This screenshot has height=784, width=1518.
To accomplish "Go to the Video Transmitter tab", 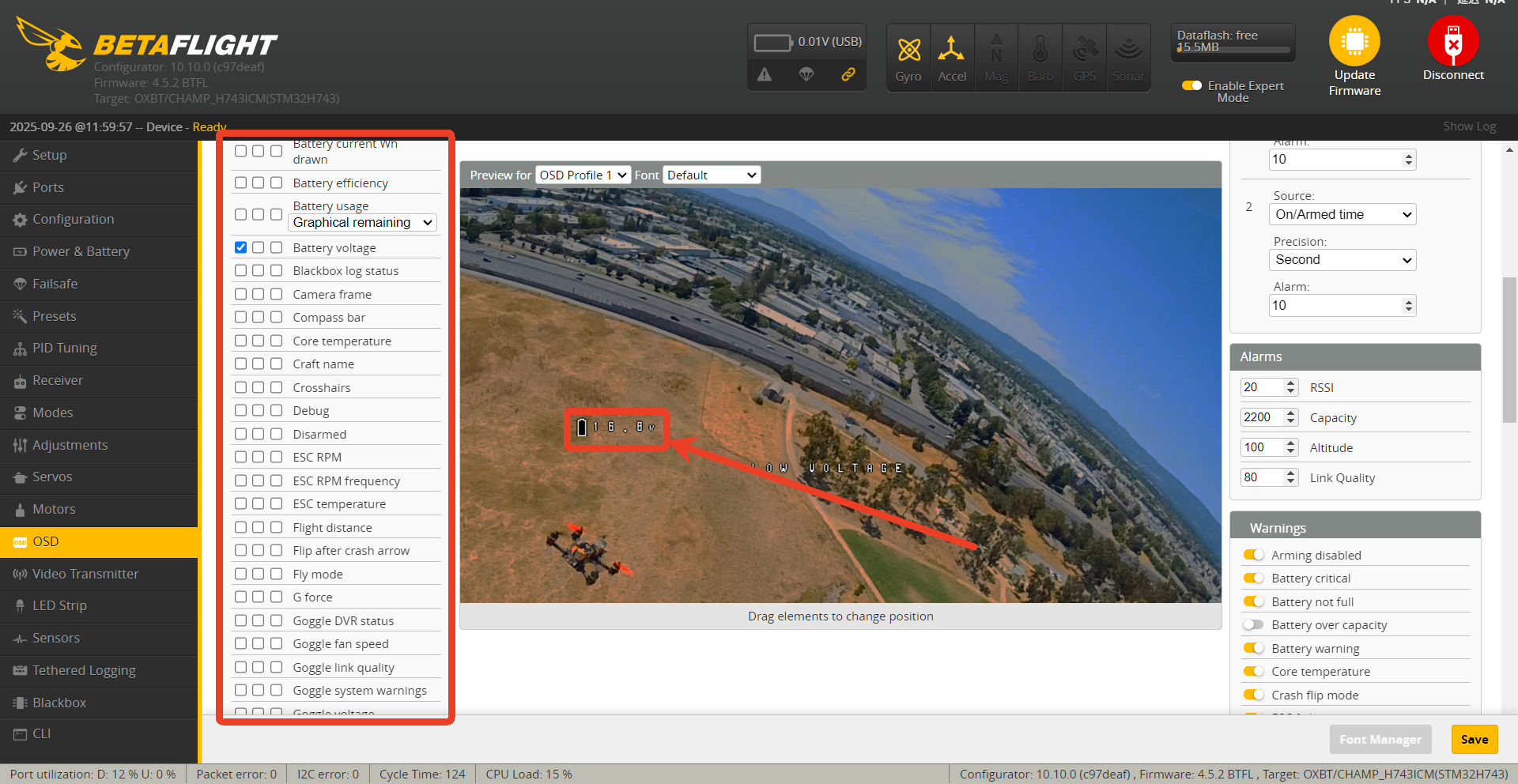I will (85, 574).
